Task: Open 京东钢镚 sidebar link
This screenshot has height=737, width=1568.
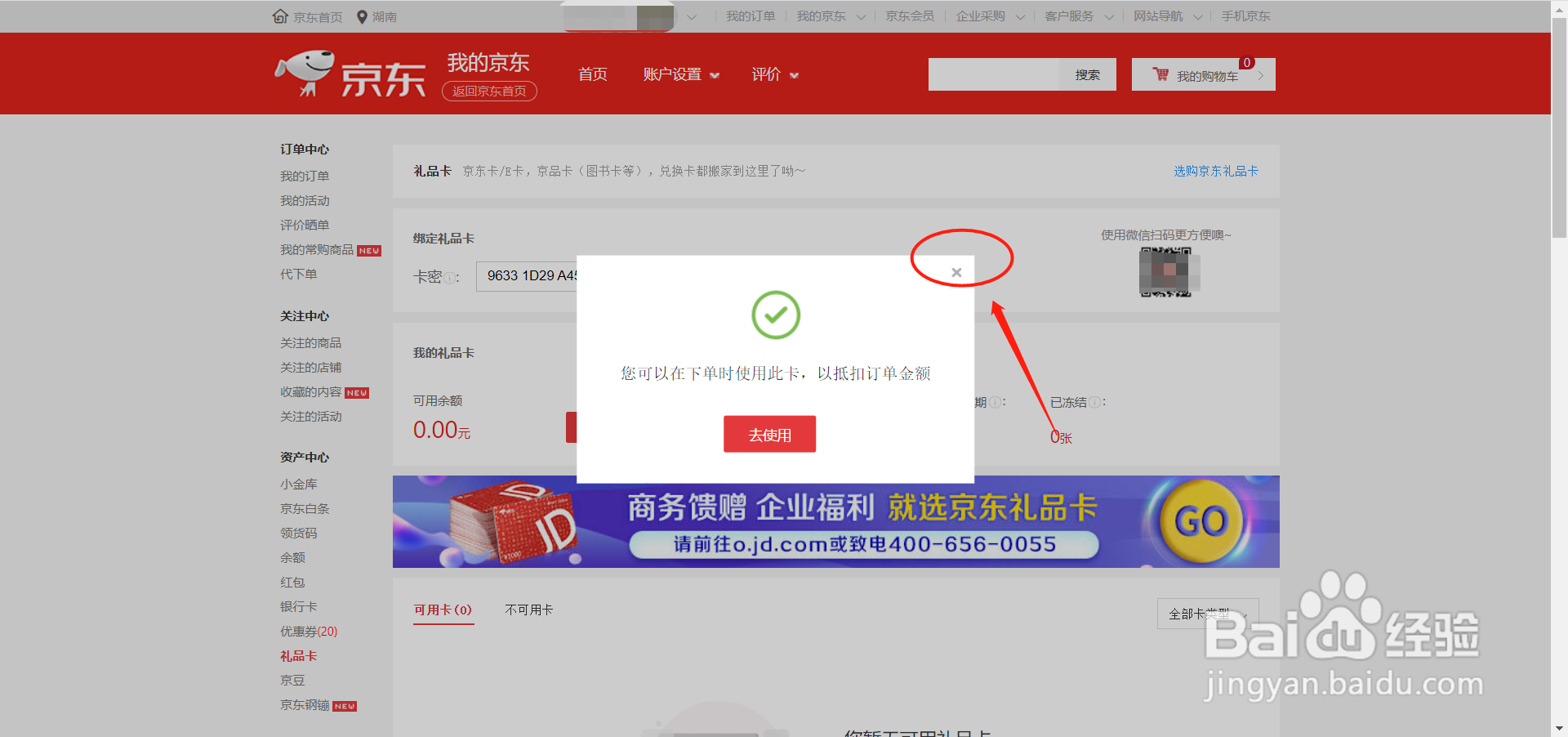Action: tap(305, 705)
